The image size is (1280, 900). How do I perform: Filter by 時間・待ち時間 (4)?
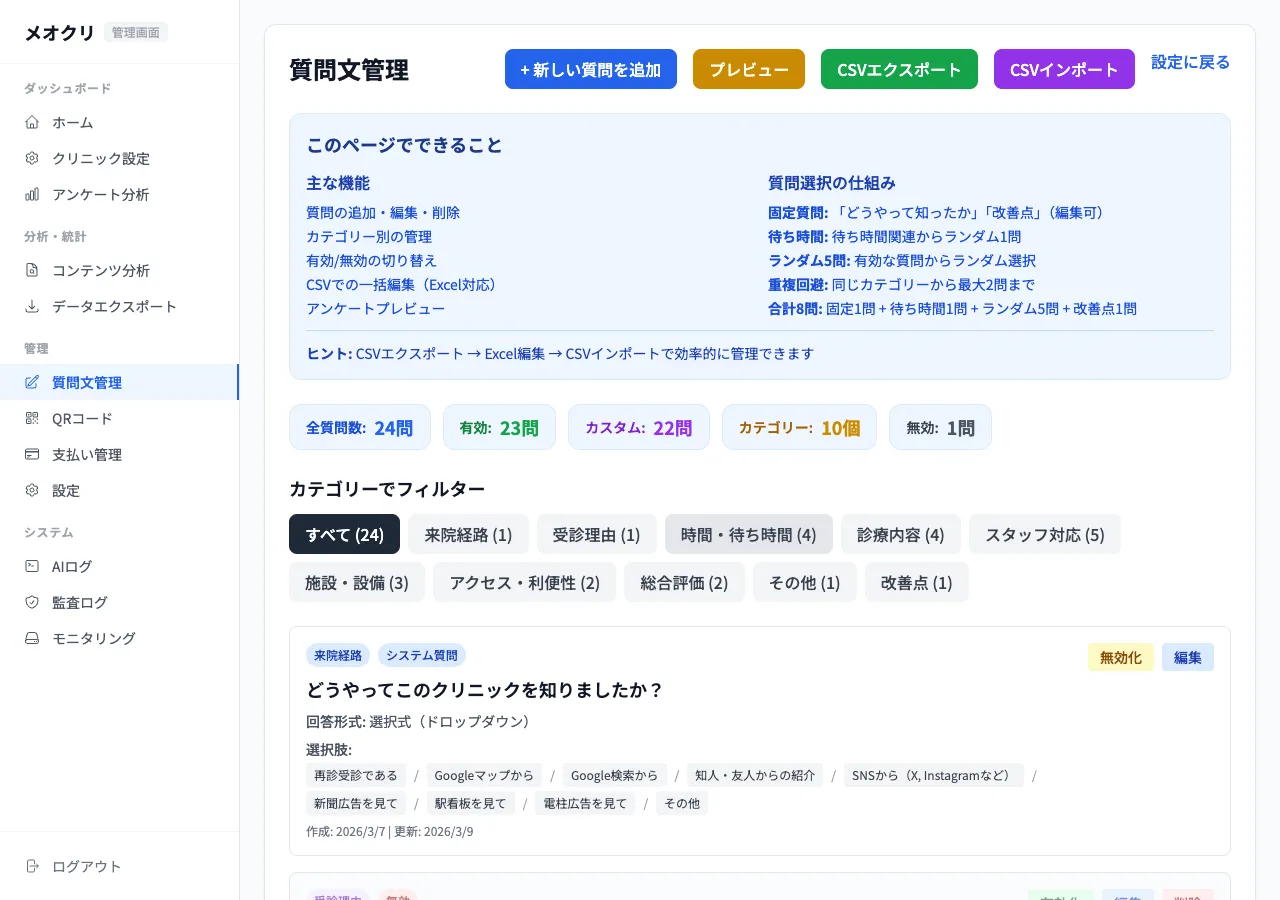pyautogui.click(x=749, y=534)
